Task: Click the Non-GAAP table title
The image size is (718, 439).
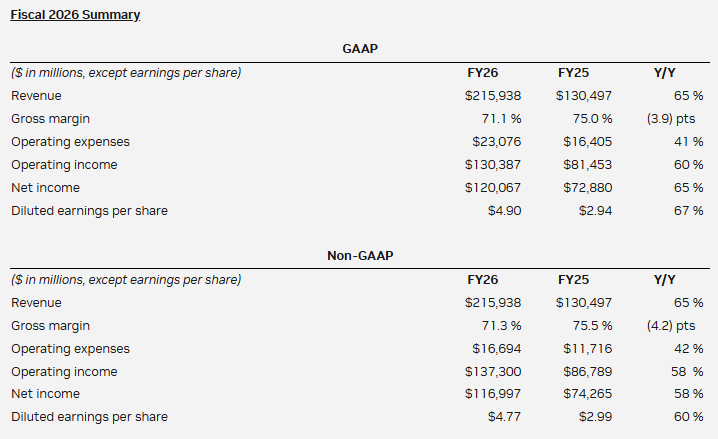Action: click(359, 256)
